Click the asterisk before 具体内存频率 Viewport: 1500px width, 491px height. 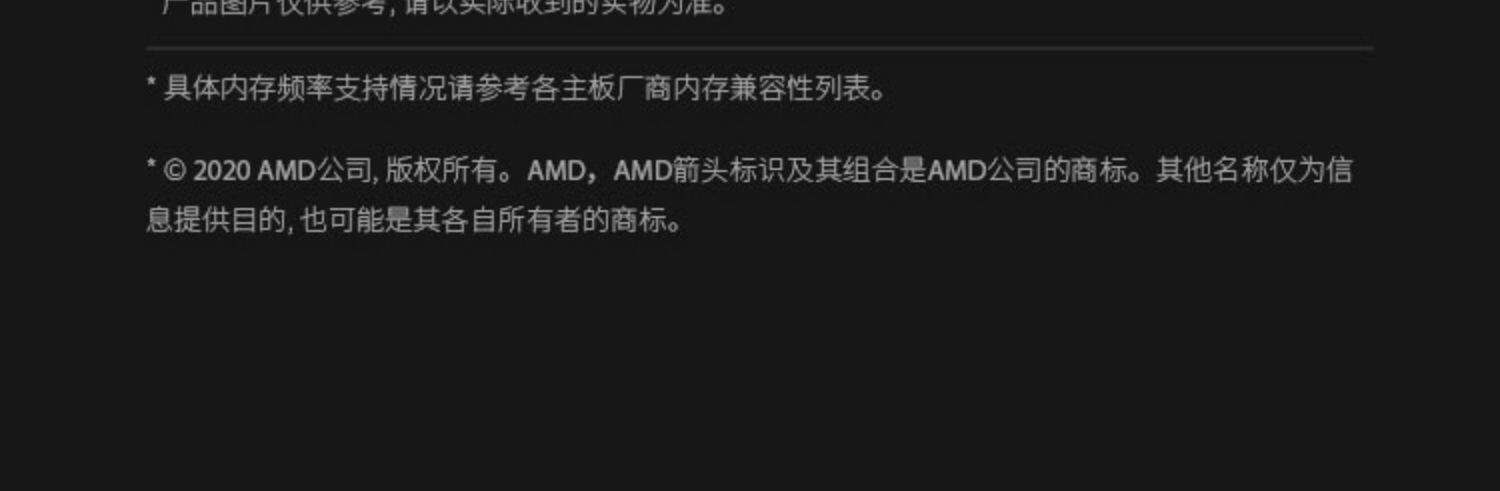152,86
